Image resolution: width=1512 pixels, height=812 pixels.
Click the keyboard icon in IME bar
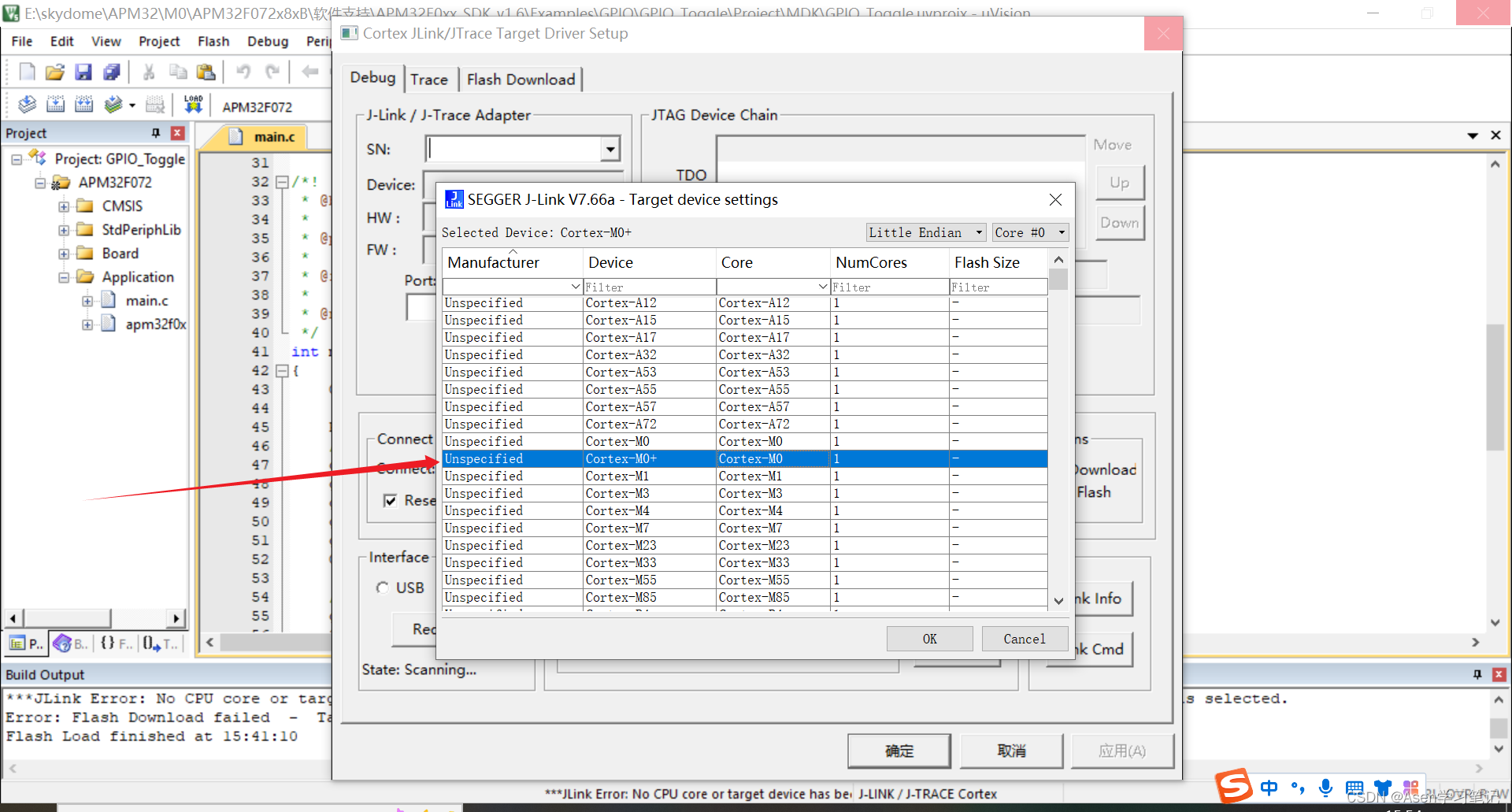pos(1354,788)
